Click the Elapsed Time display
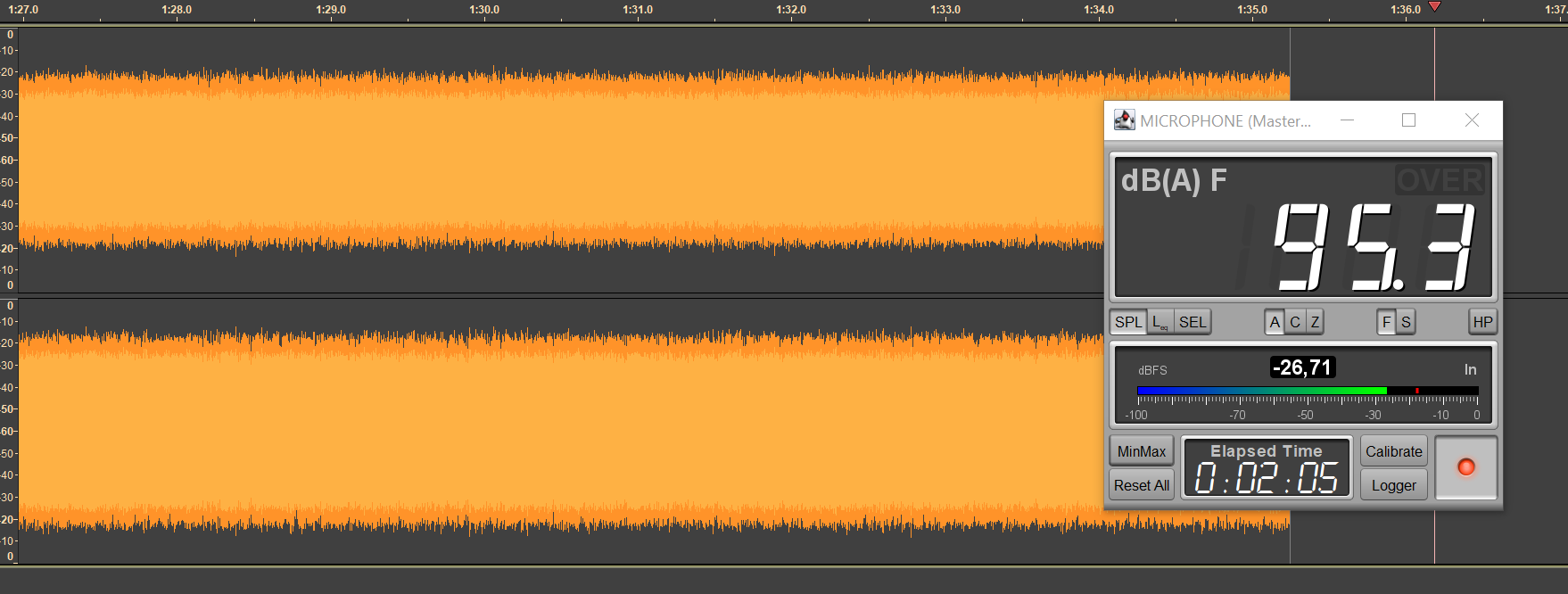 click(x=1267, y=468)
